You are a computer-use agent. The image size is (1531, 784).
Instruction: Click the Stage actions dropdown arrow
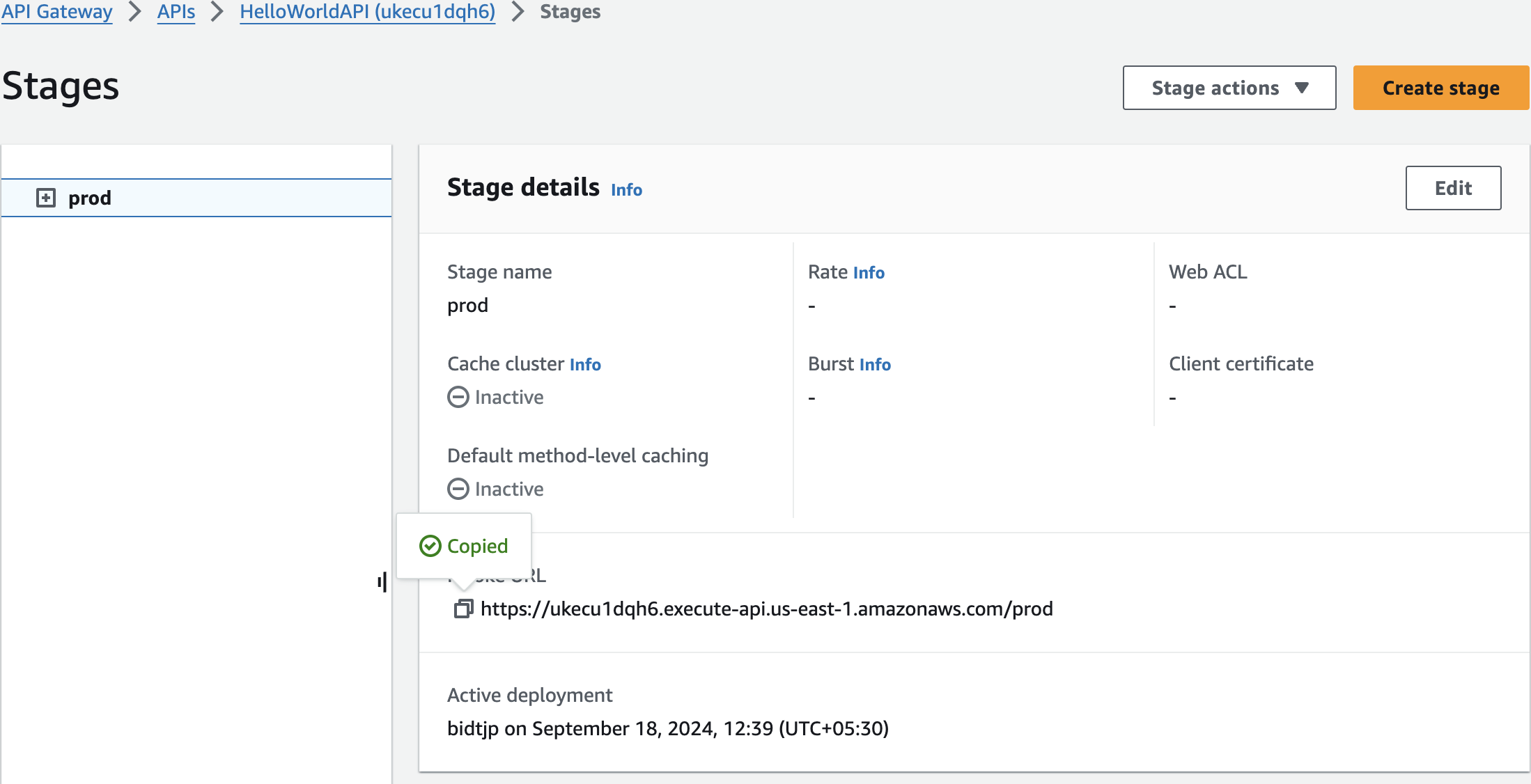1302,88
